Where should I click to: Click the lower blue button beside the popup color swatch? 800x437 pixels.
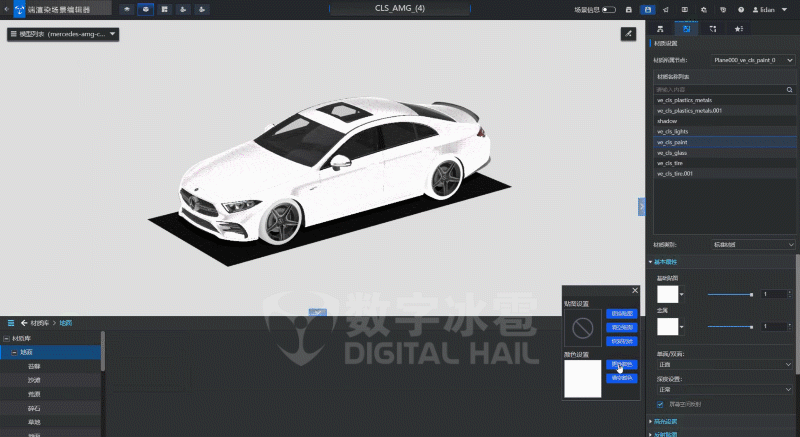click(621, 378)
